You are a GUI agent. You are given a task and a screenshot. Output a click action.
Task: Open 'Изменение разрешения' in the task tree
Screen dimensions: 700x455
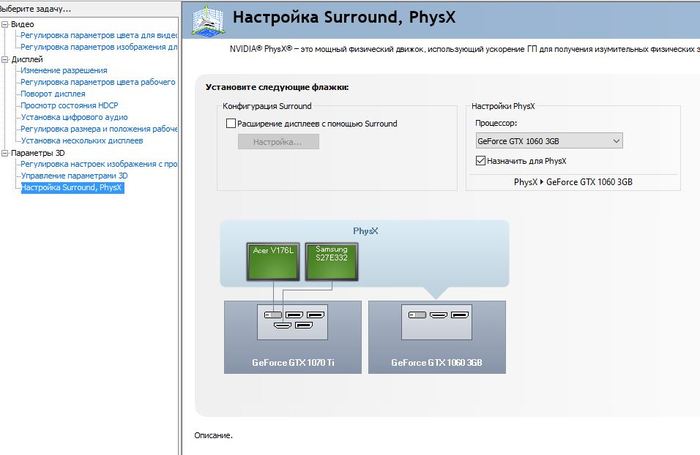tap(64, 71)
